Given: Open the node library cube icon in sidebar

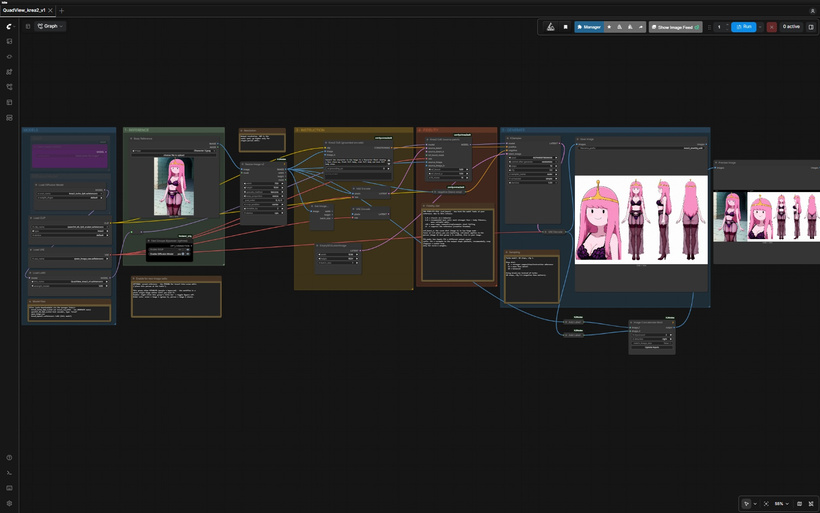Looking at the screenshot, I should coord(9,56).
